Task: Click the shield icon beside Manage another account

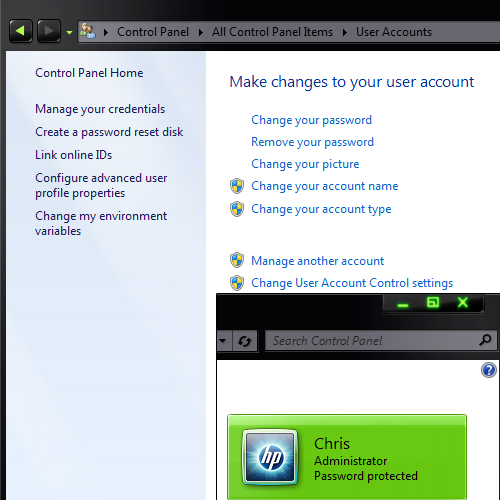Action: point(237,260)
